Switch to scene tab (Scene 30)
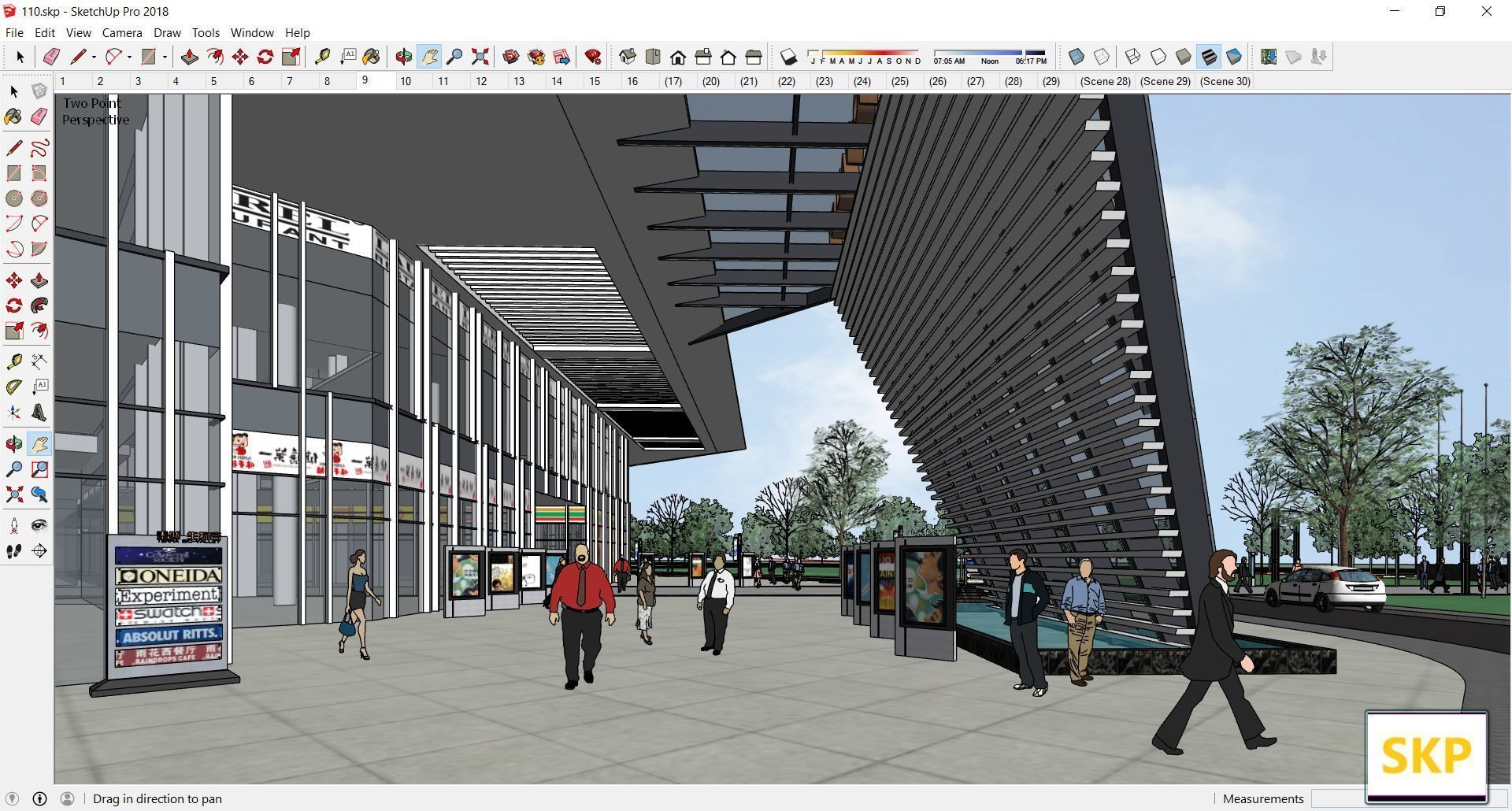Viewport: 1512px width, 811px height. [1225, 81]
